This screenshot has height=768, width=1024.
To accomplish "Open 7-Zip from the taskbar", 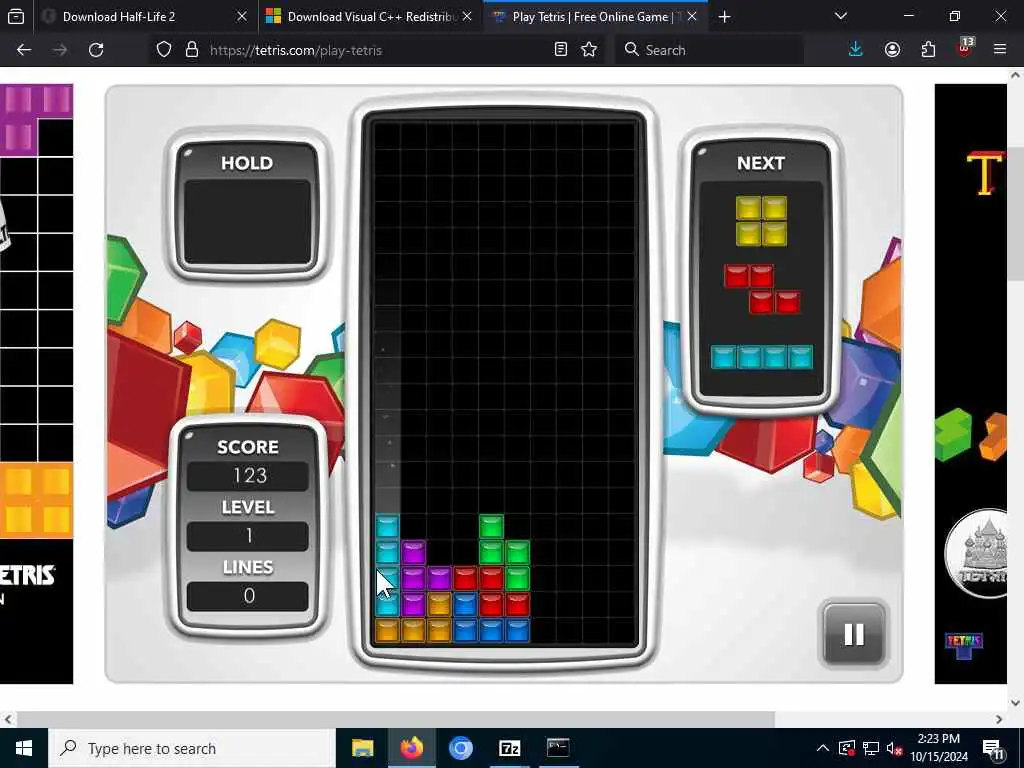I will 509,748.
